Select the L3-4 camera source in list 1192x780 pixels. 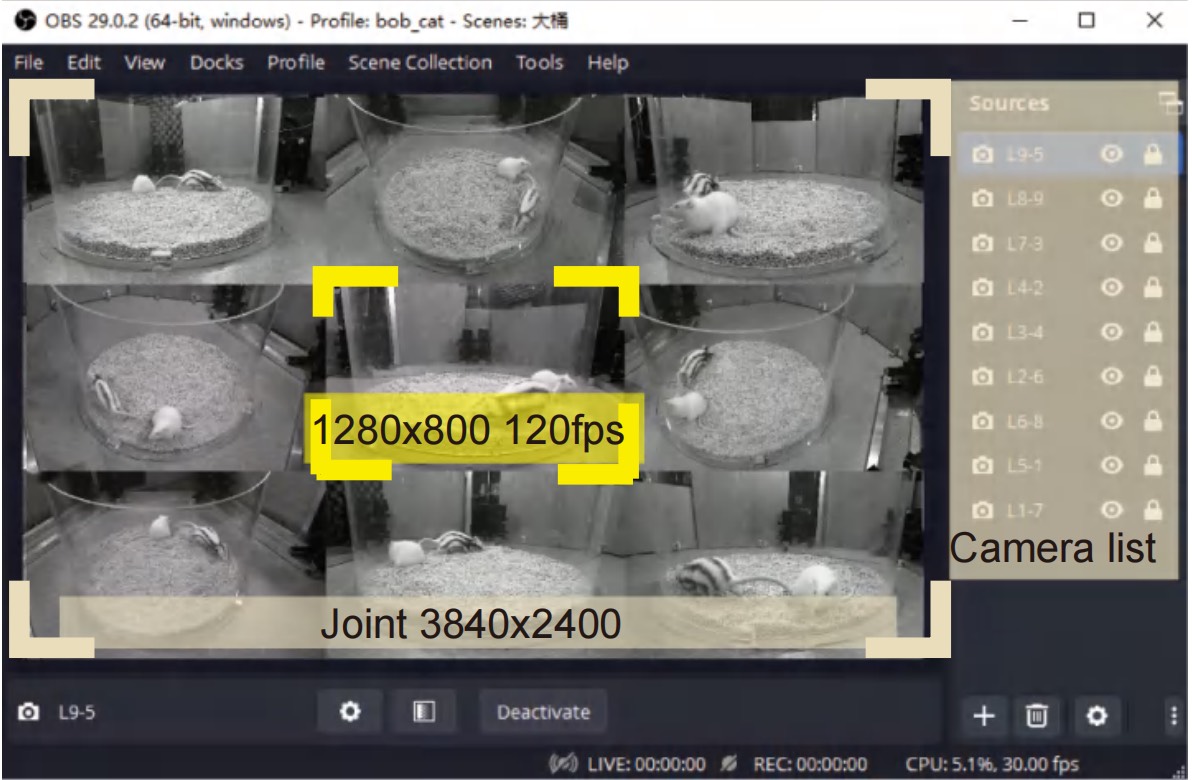(1026, 332)
